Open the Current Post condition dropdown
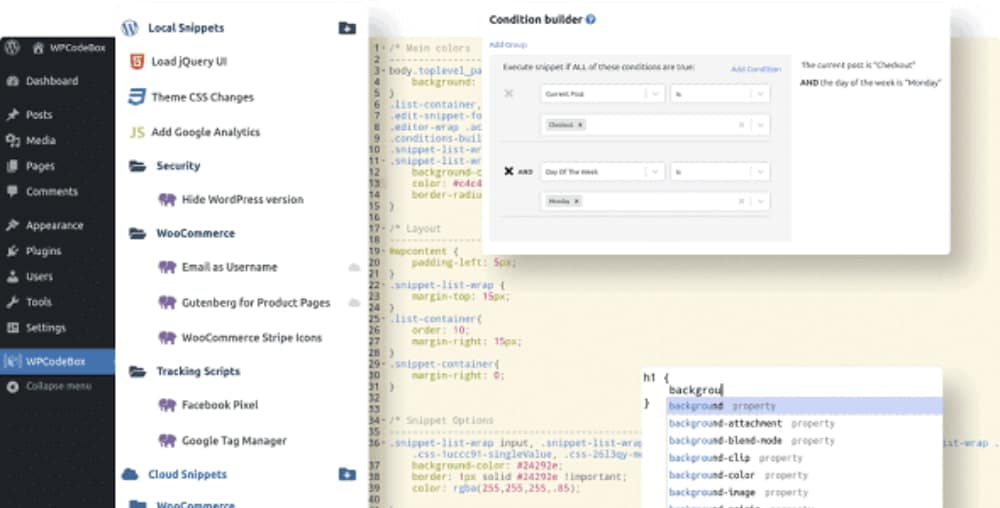Screen dimensions: 1000x508 pyautogui.click(x=654, y=94)
